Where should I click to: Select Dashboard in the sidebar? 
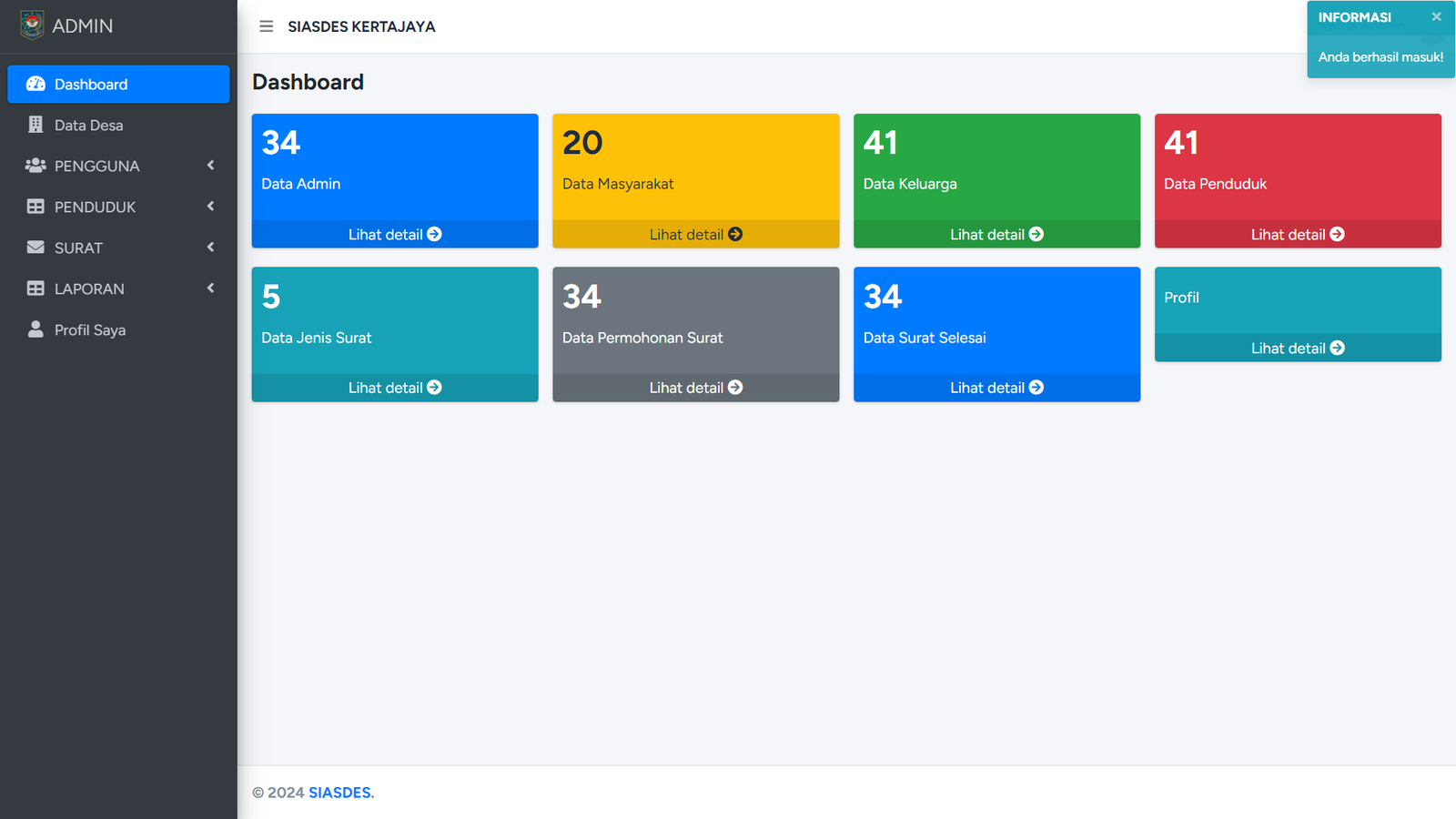pos(118,84)
